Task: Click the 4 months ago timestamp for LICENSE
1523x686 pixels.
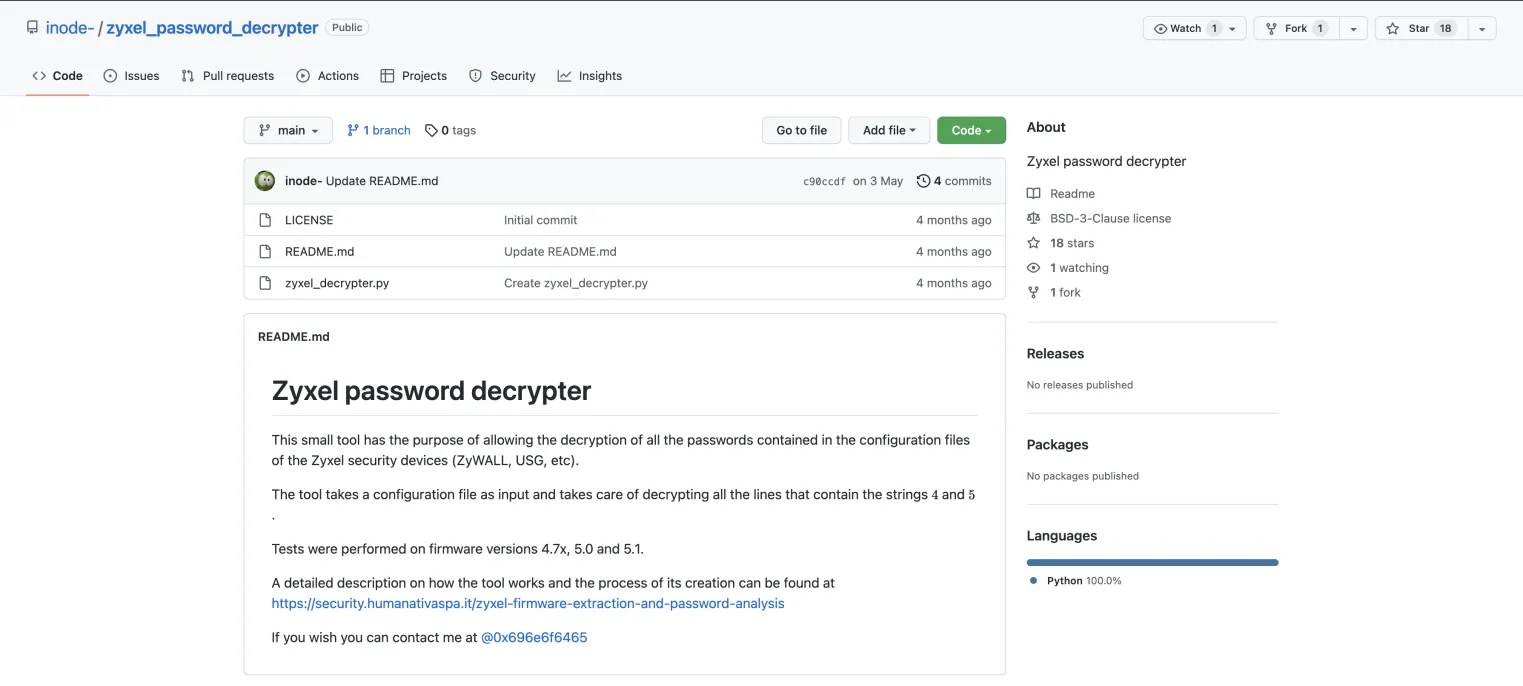Action: click(x=953, y=220)
